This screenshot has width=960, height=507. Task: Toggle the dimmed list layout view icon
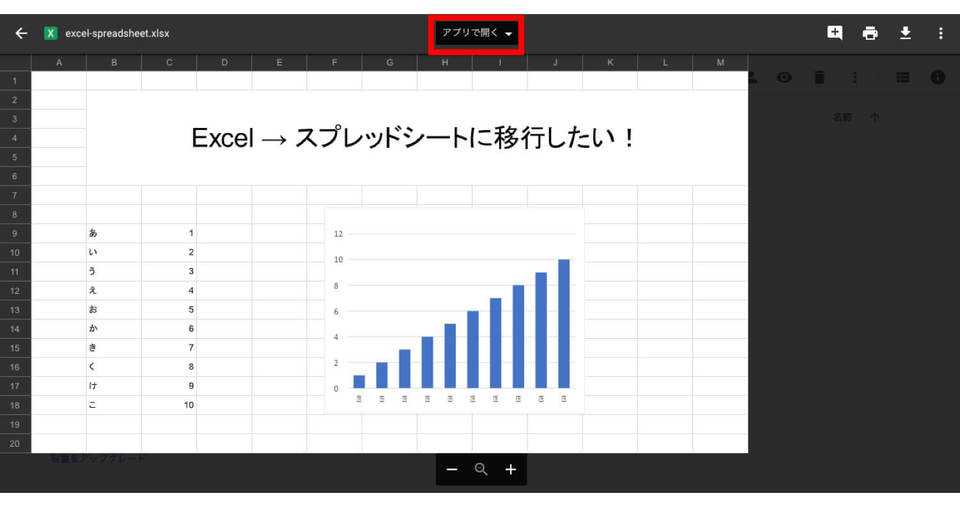[x=902, y=77]
